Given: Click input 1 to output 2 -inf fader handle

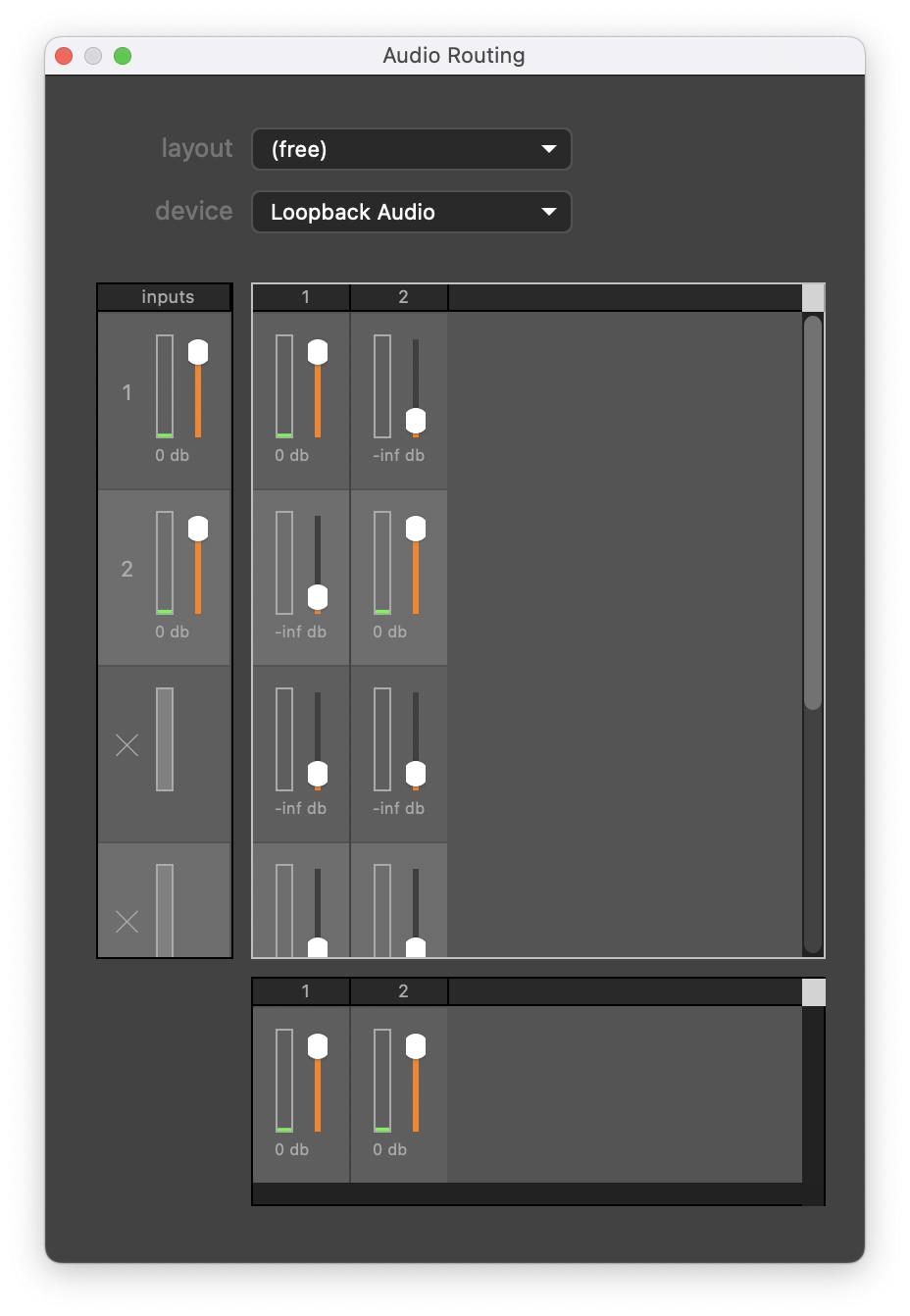Looking at the screenshot, I should tap(416, 422).
